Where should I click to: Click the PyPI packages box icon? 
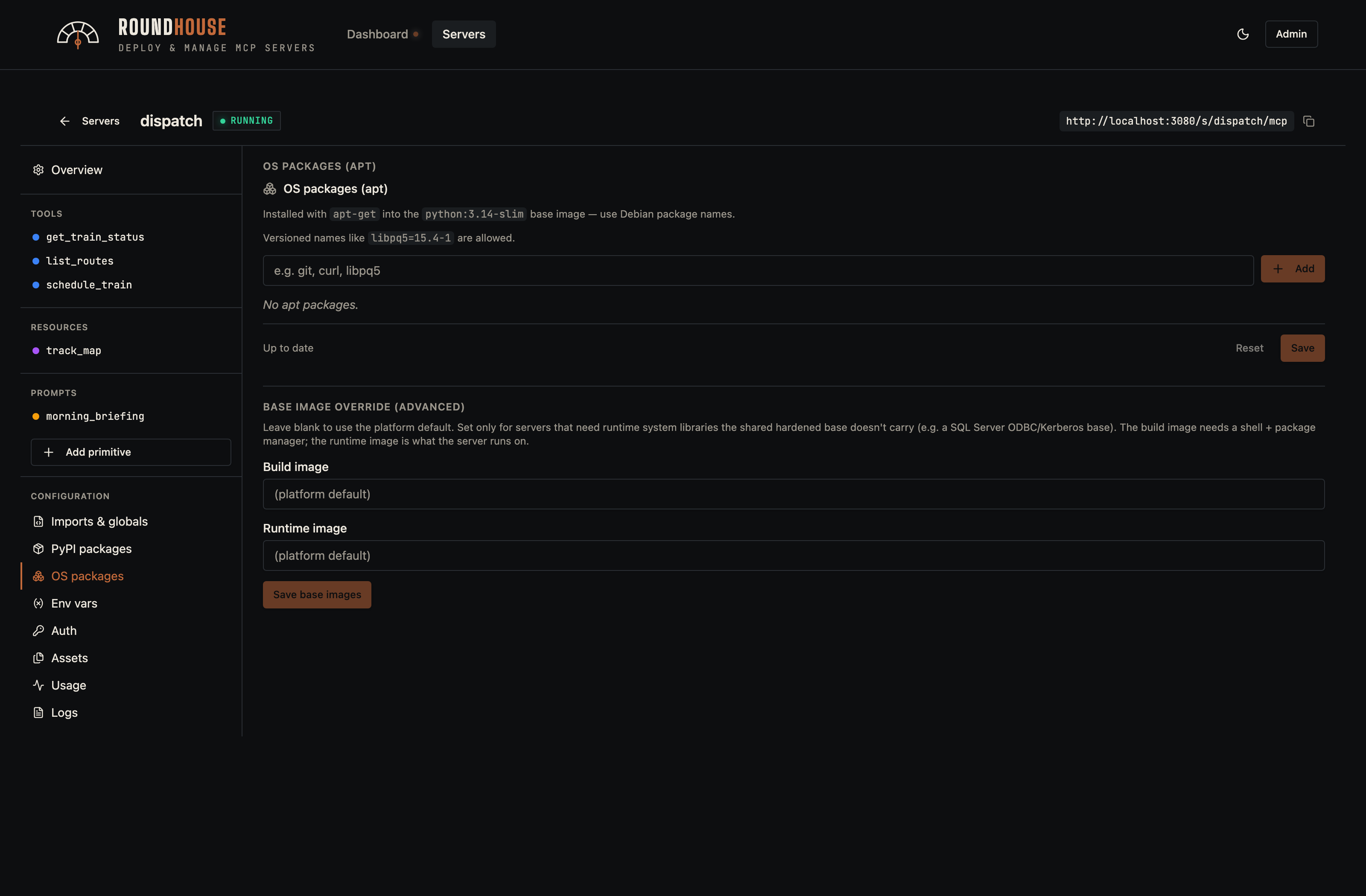coord(38,549)
